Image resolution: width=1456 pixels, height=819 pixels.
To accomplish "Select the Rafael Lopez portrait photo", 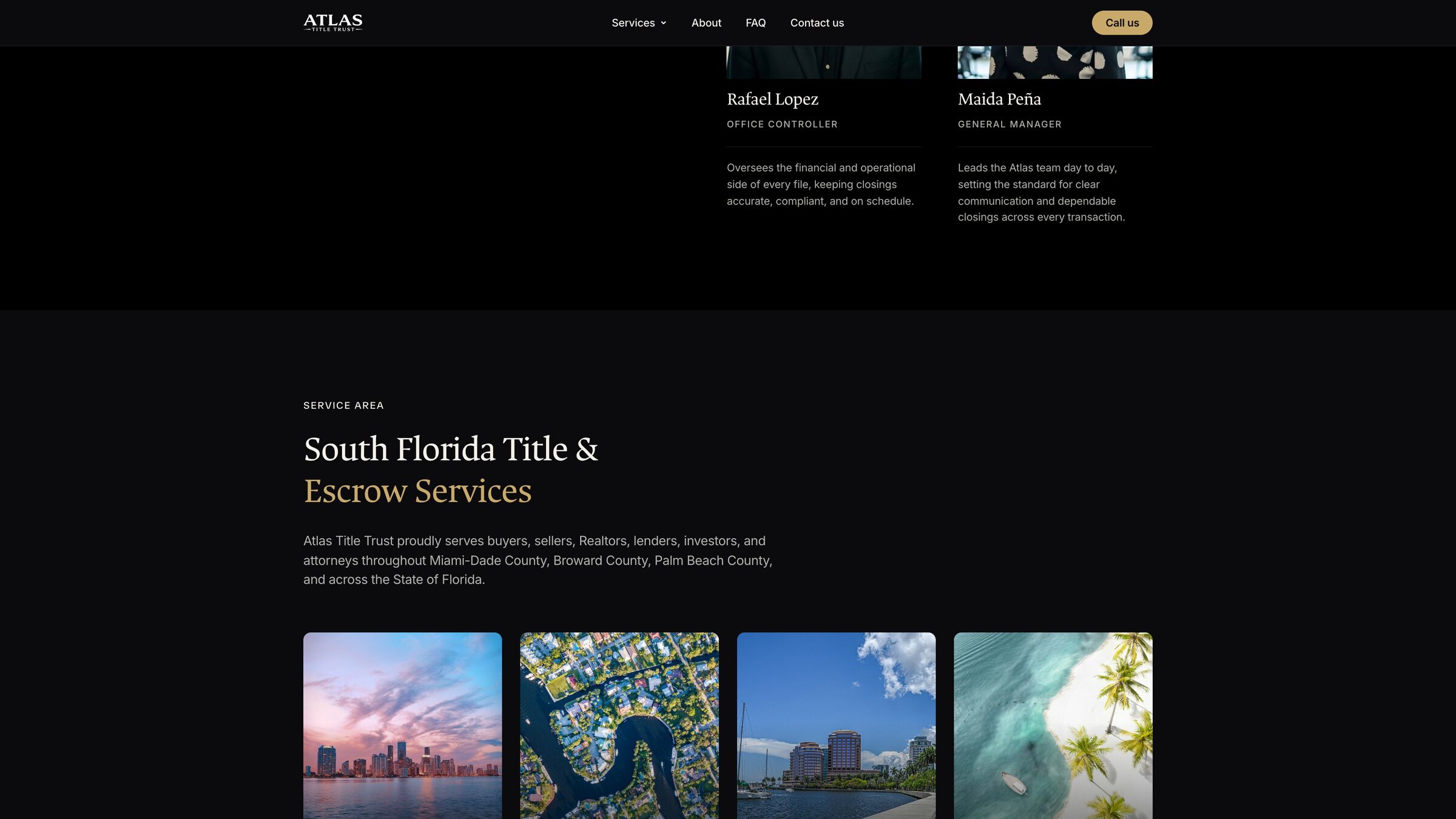I will [823, 62].
